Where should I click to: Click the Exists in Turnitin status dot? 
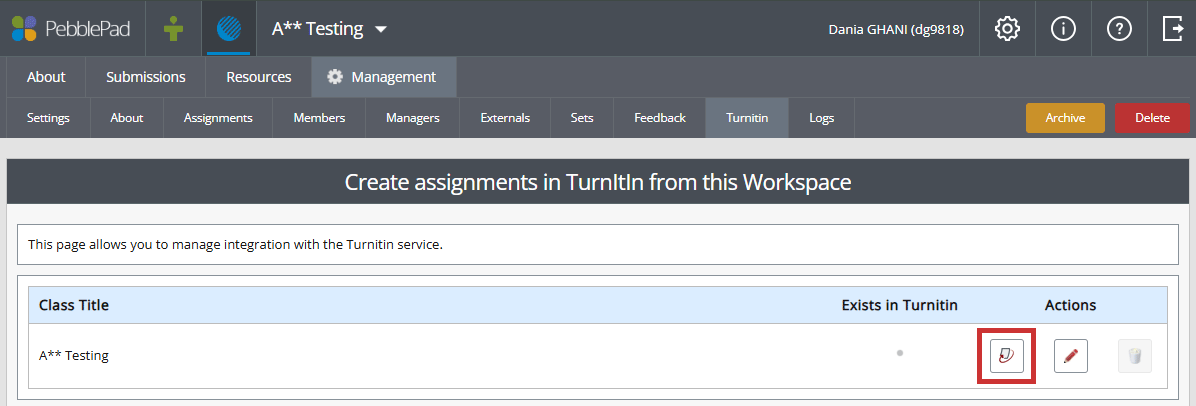coord(900,353)
